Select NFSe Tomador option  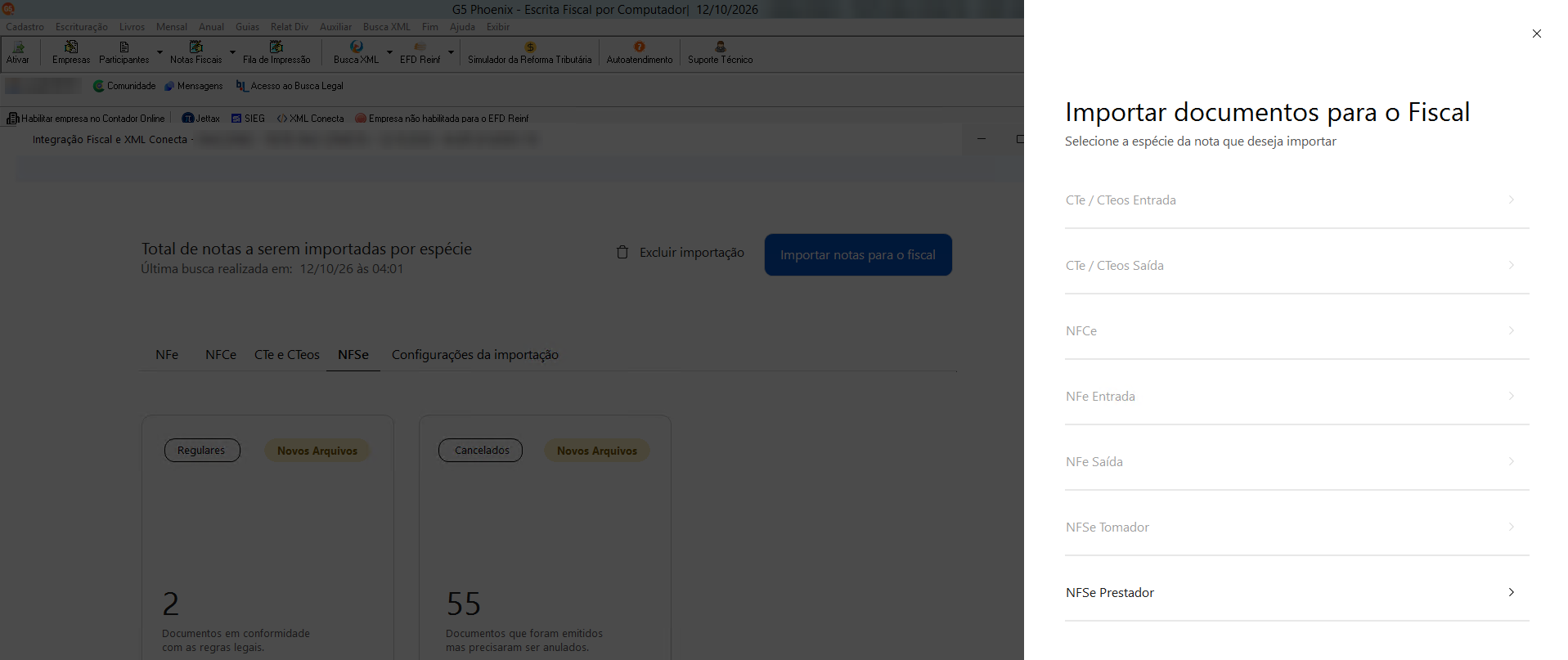pyautogui.click(x=1297, y=527)
